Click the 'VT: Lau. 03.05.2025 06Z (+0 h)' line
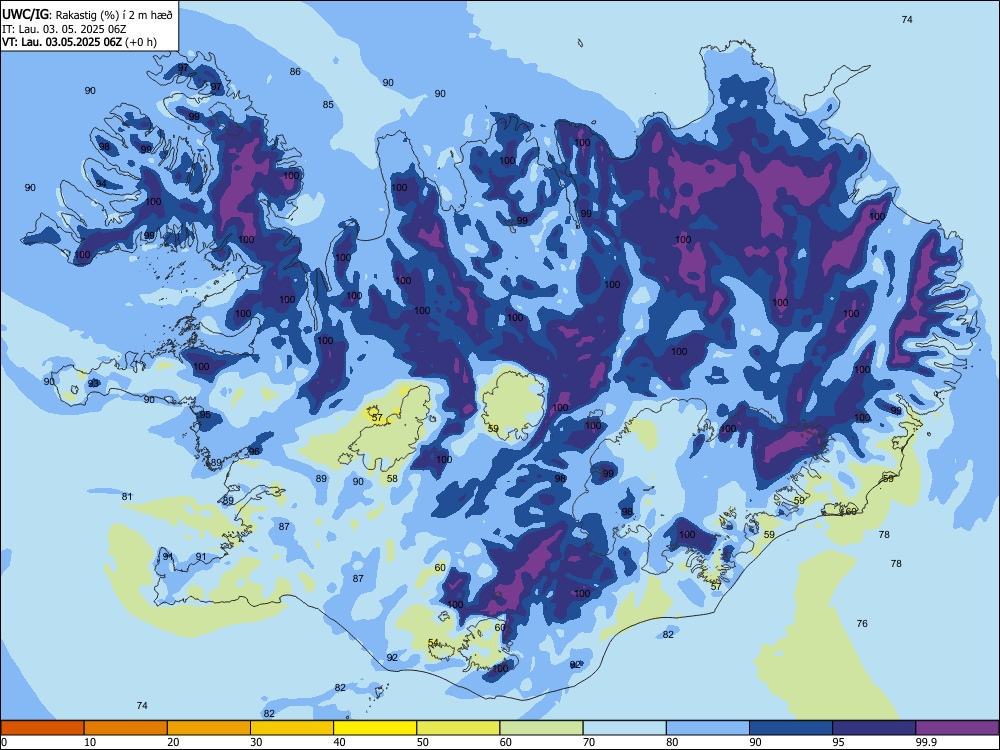The width and height of the screenshot is (1000, 750). coord(79,42)
